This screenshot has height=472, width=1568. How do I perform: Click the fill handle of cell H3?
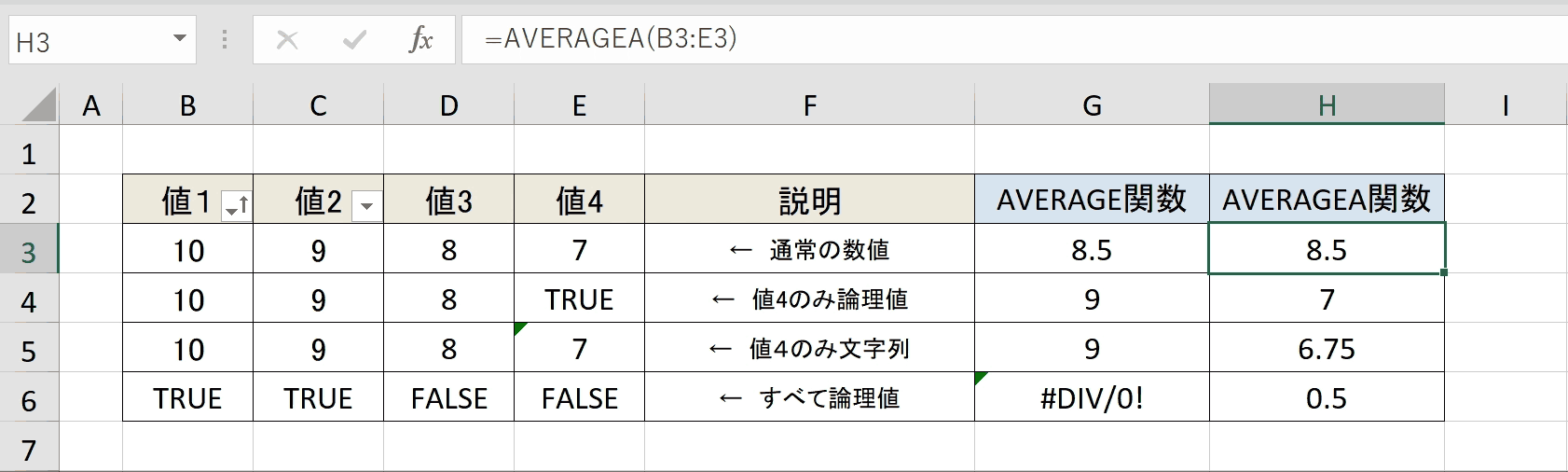coord(1444,272)
